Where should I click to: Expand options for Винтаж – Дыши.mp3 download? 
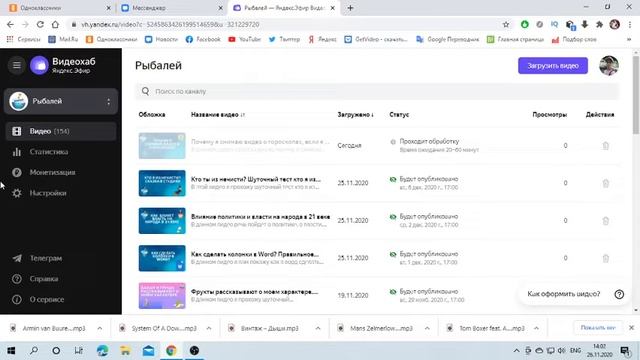[318, 328]
